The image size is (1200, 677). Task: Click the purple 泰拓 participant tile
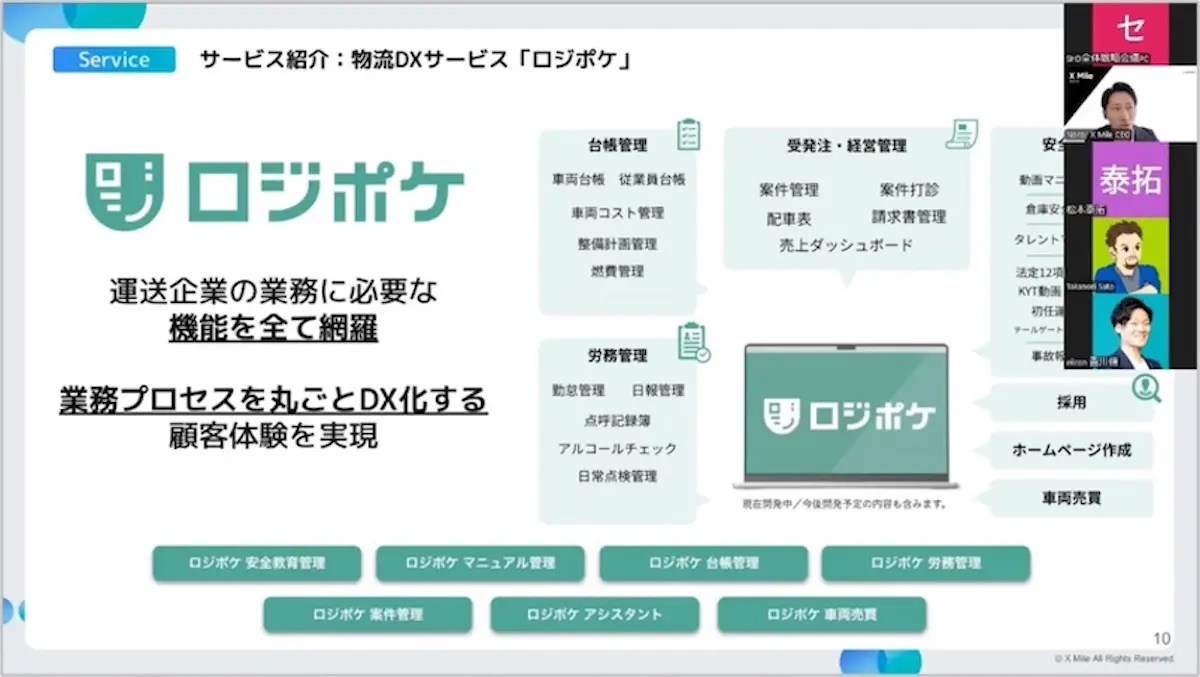pos(1130,180)
